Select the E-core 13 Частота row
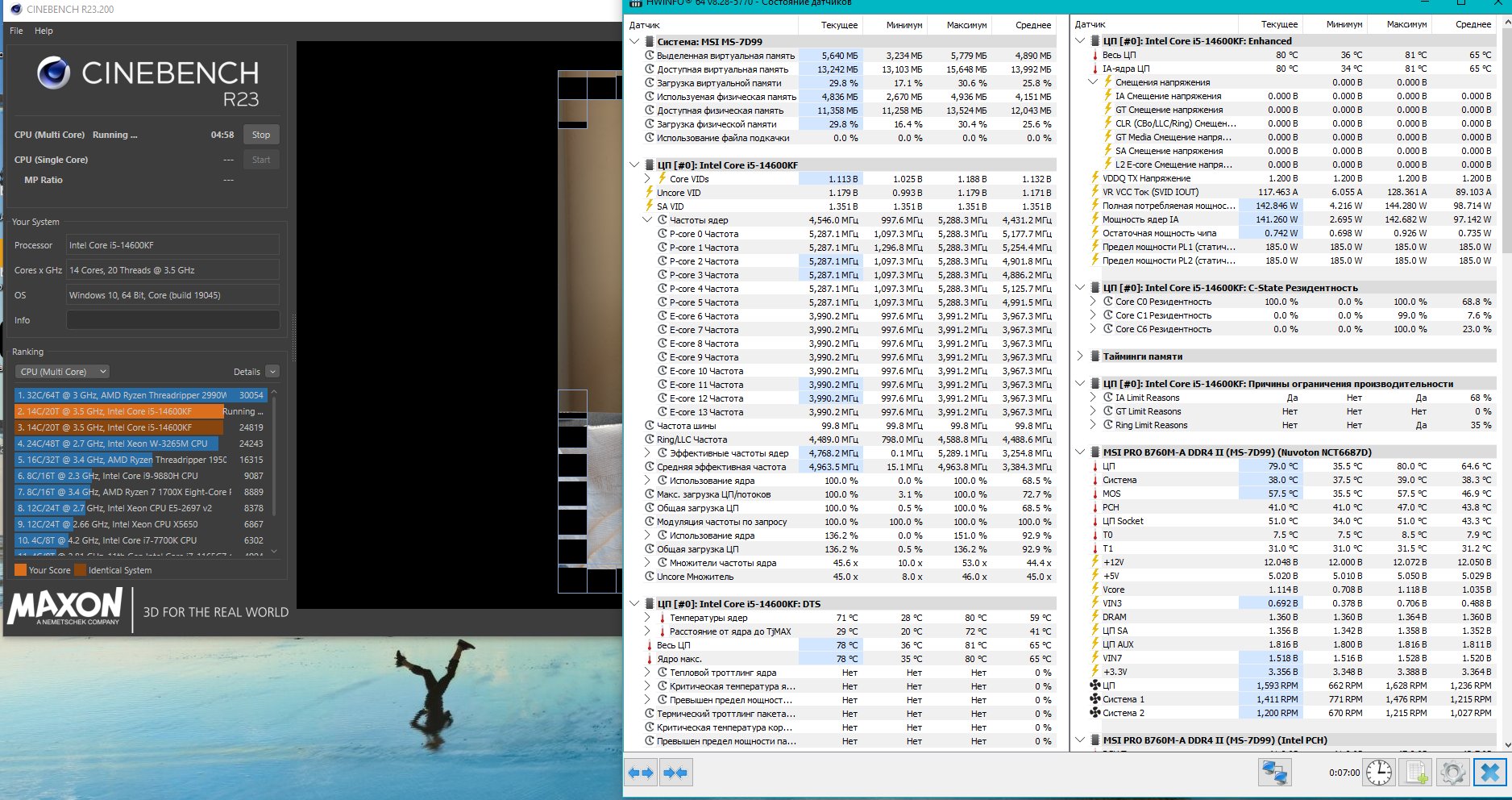The height and width of the screenshot is (800, 1512). [x=841, y=412]
